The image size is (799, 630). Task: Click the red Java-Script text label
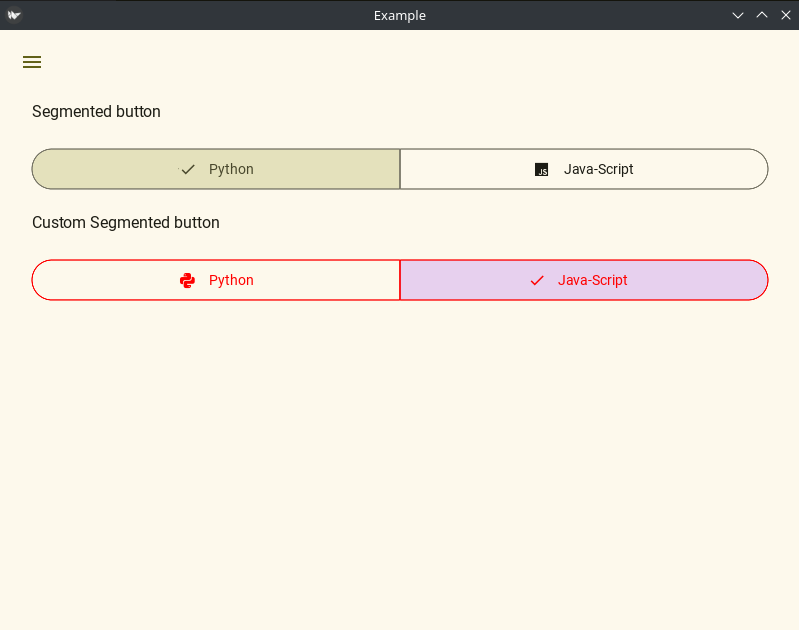[x=593, y=280]
